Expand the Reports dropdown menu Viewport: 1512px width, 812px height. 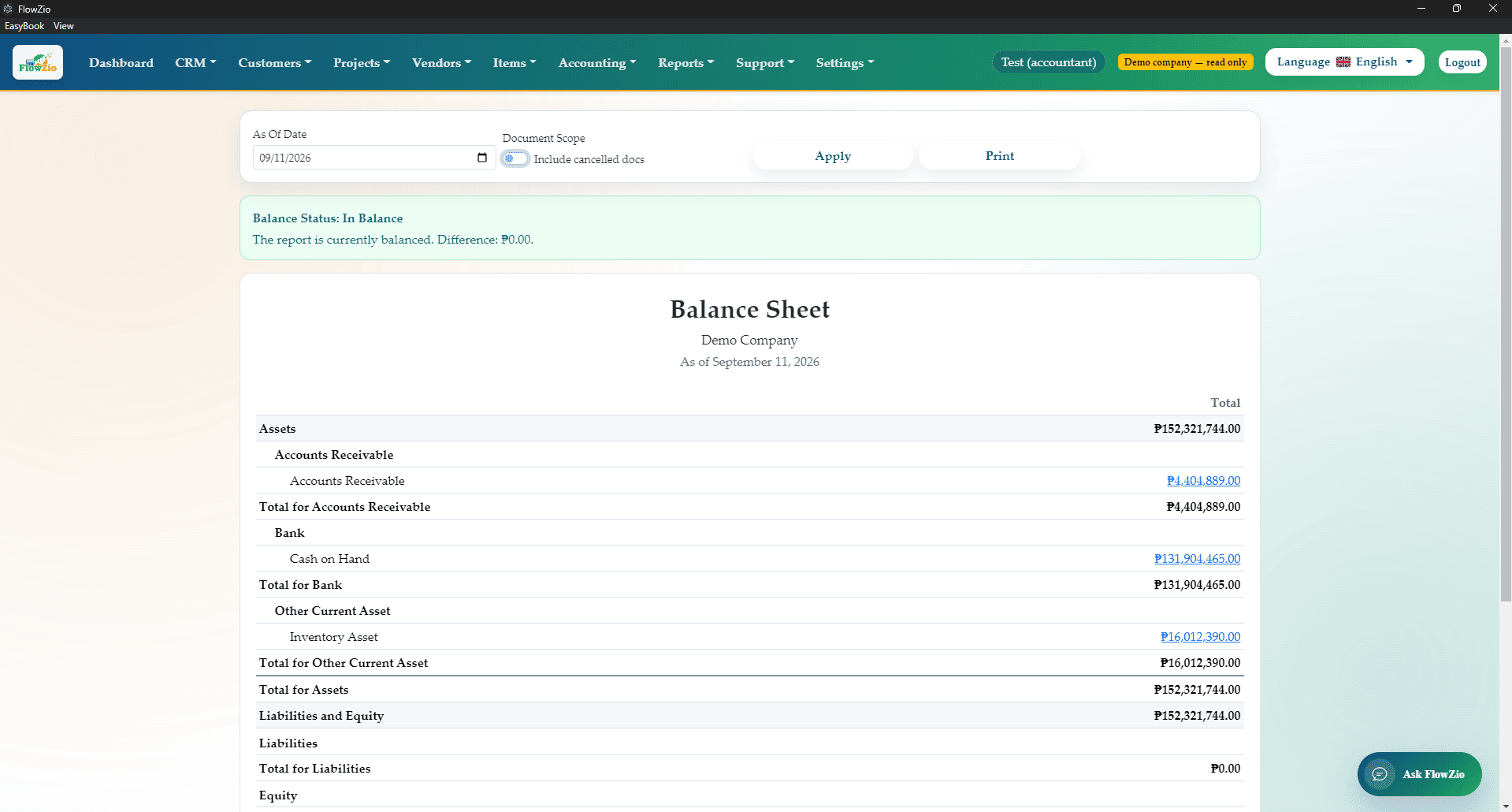coord(686,62)
